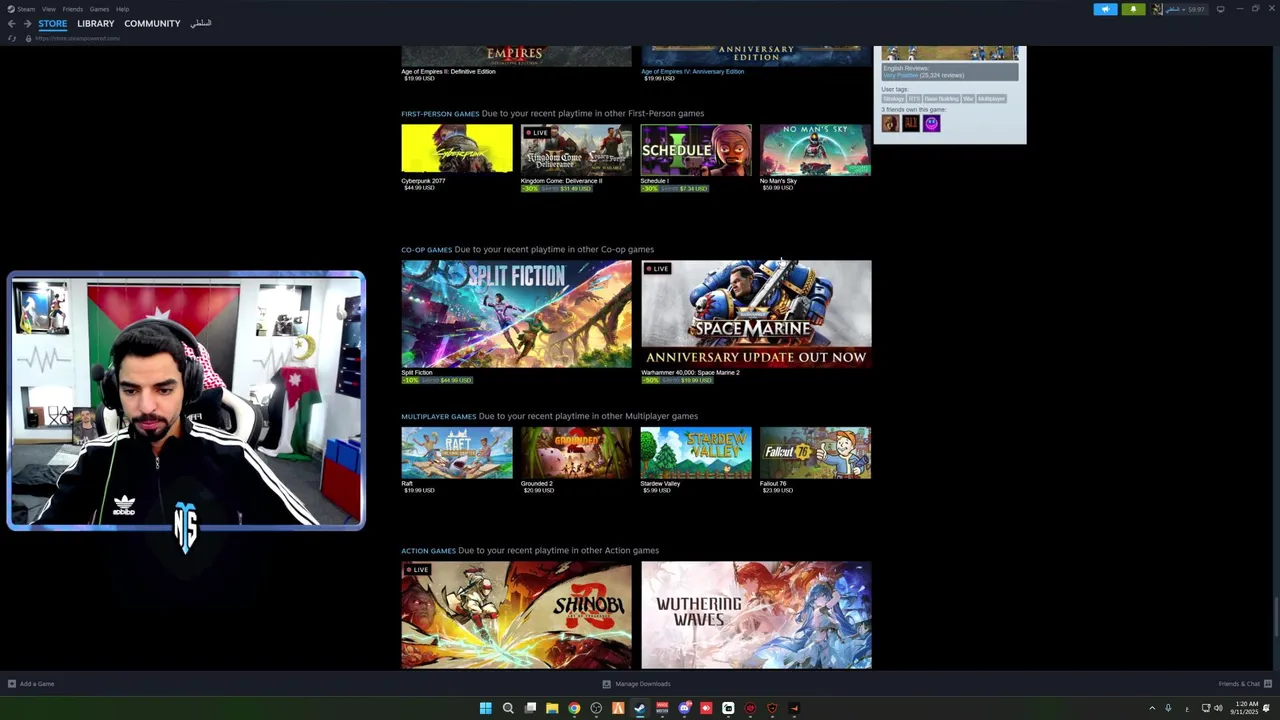Open Google Chrome from the taskbar
The height and width of the screenshot is (720, 1280).
pos(574,708)
